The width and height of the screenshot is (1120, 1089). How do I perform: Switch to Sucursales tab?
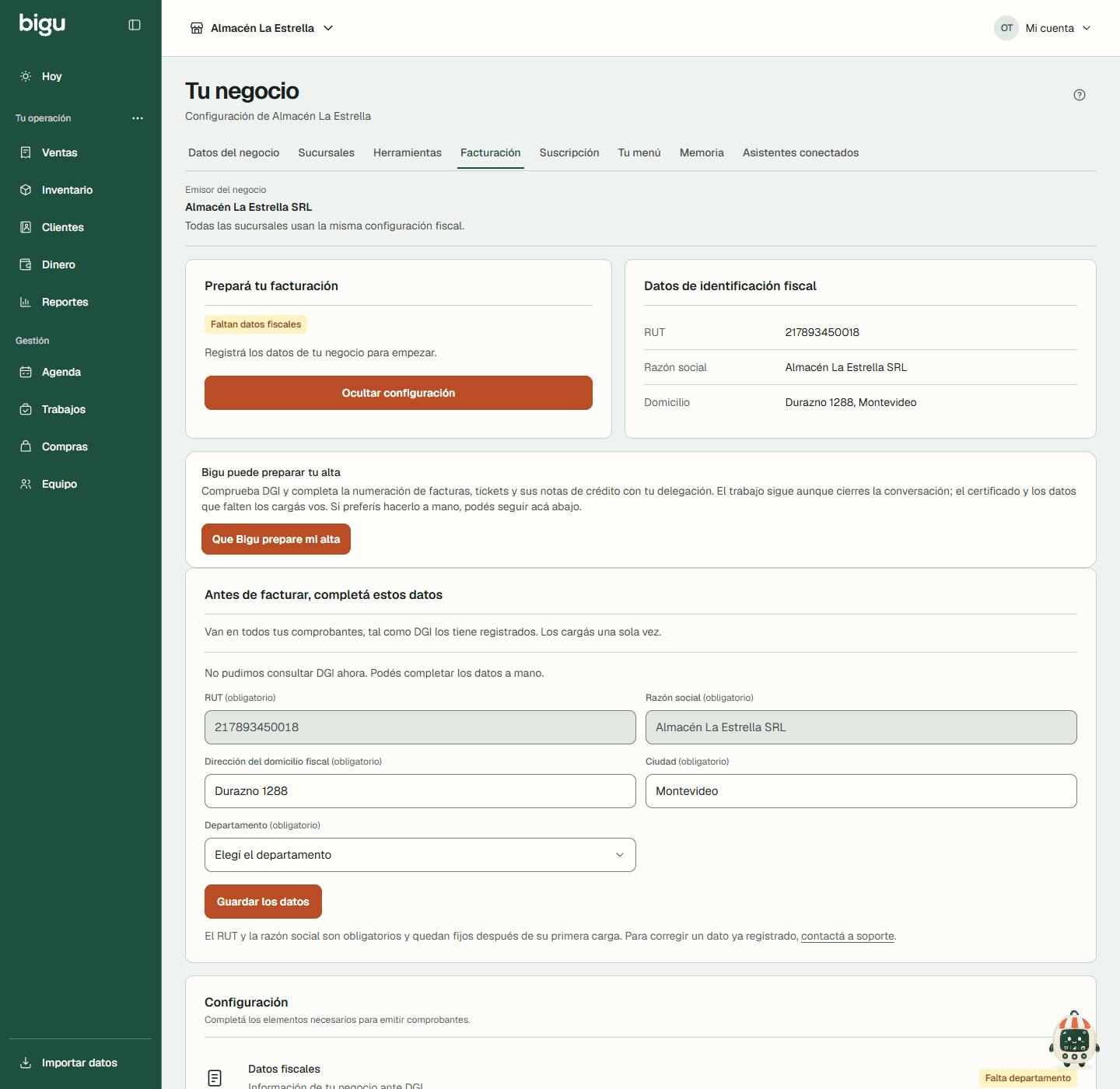pos(327,152)
